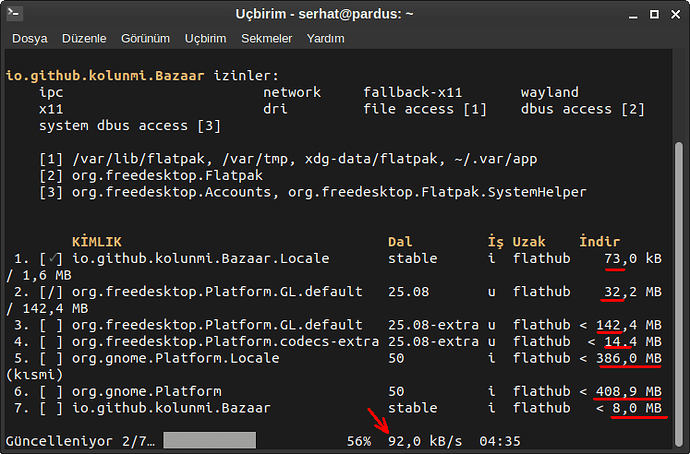Viewport: 690px width, 454px height.
Task: Click org.freedesktop.Platform.codecs-extra text
Action: [x=225, y=341]
